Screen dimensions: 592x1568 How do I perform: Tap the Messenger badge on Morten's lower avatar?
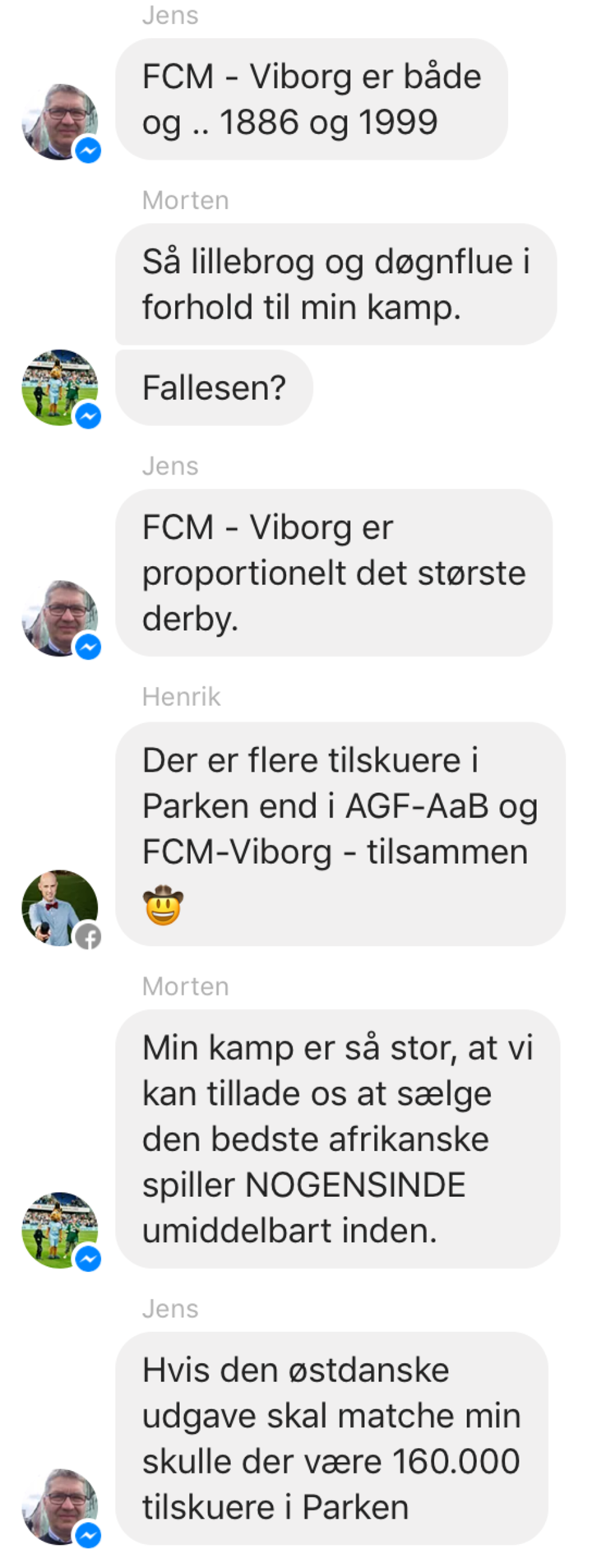coord(88,1259)
